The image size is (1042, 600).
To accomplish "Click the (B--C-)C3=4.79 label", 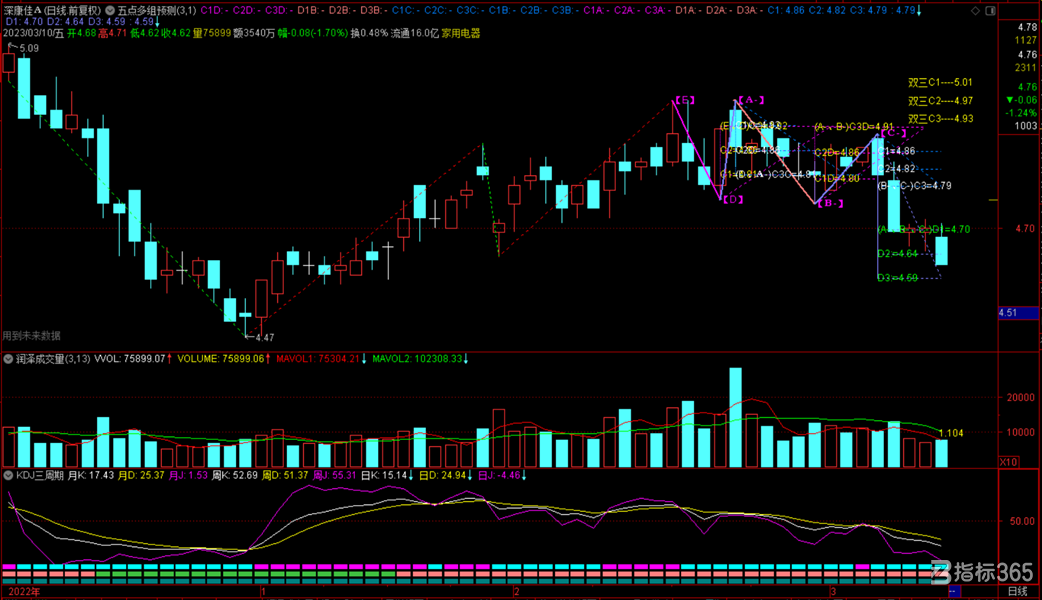I will (x=914, y=185).
